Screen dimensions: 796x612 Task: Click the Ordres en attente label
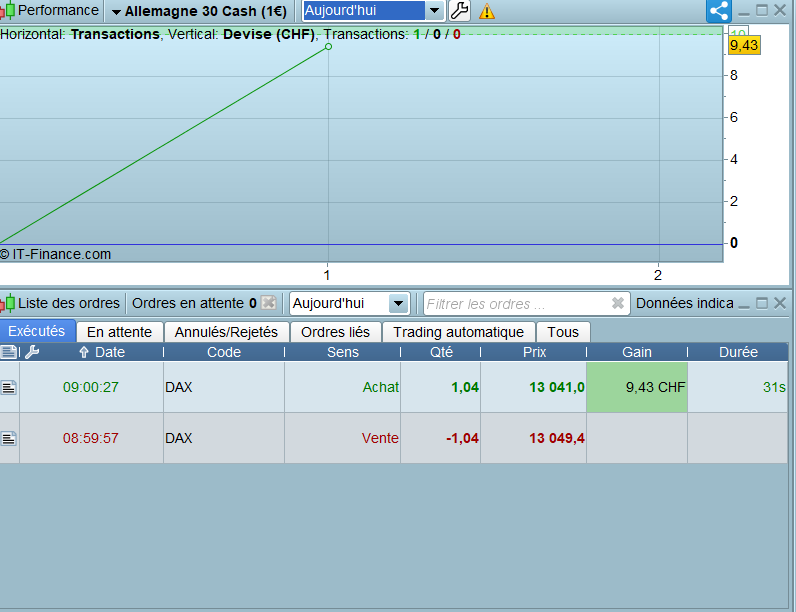pyautogui.click(x=188, y=303)
